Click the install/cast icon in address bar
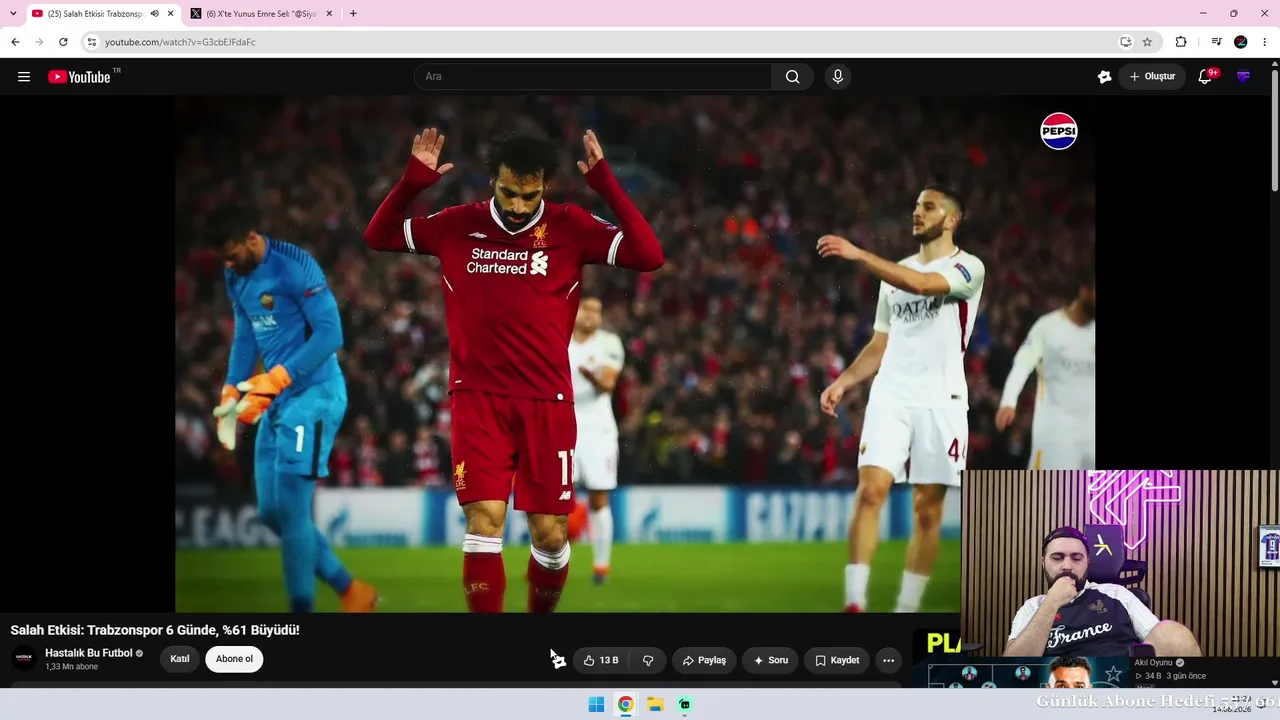Screen dimensions: 1280x720 [x=1125, y=42]
